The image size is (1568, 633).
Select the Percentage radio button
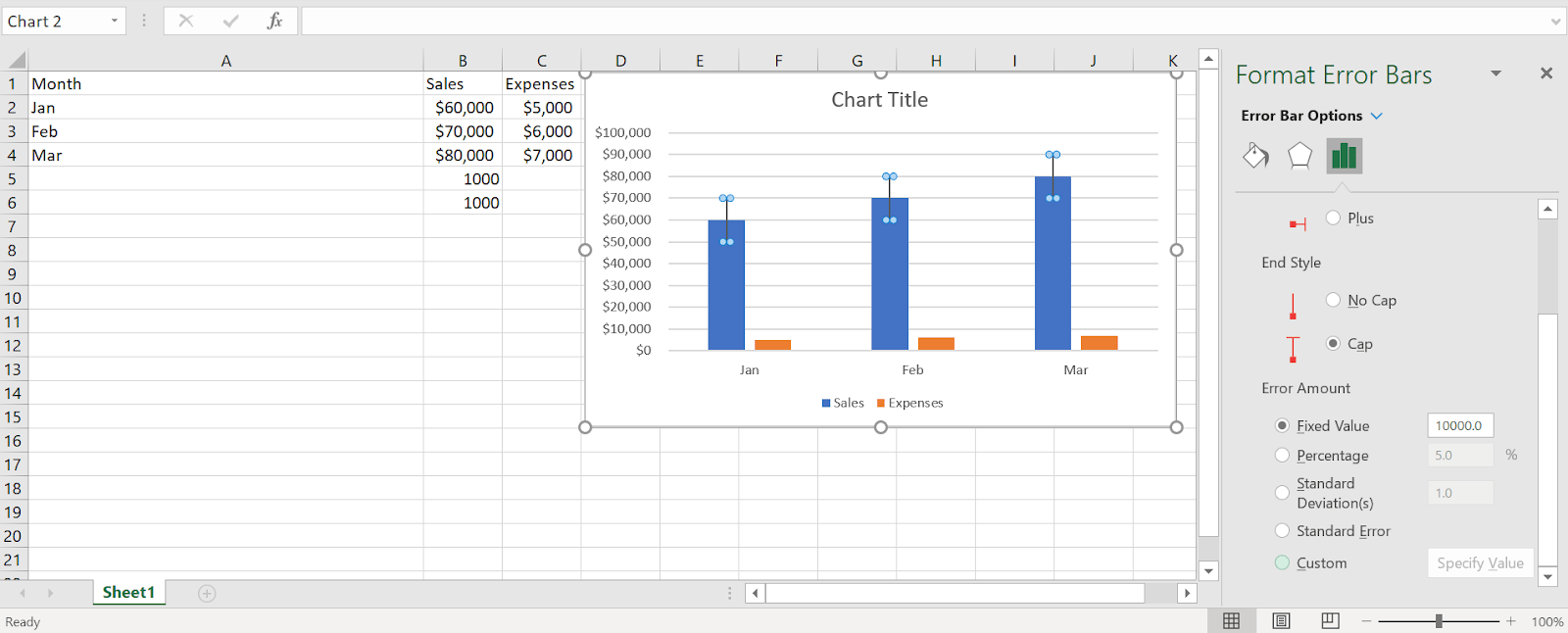[x=1282, y=455]
